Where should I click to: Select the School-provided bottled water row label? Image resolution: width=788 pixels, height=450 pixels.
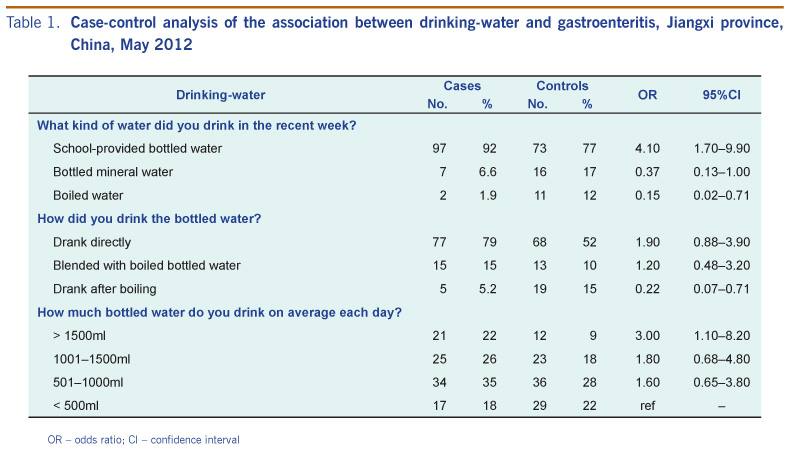[137, 148]
